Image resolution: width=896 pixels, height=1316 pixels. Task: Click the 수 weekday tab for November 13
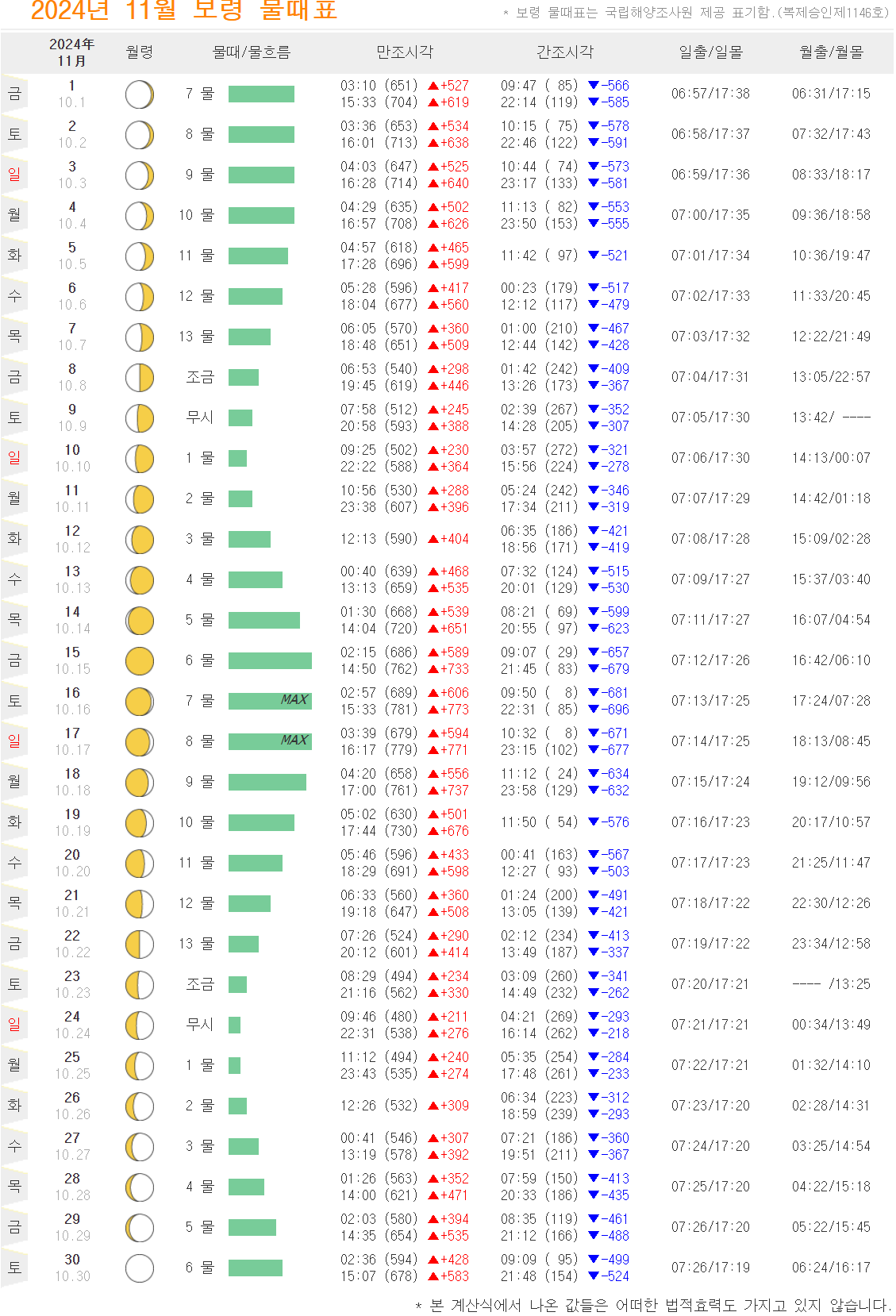coord(14,580)
